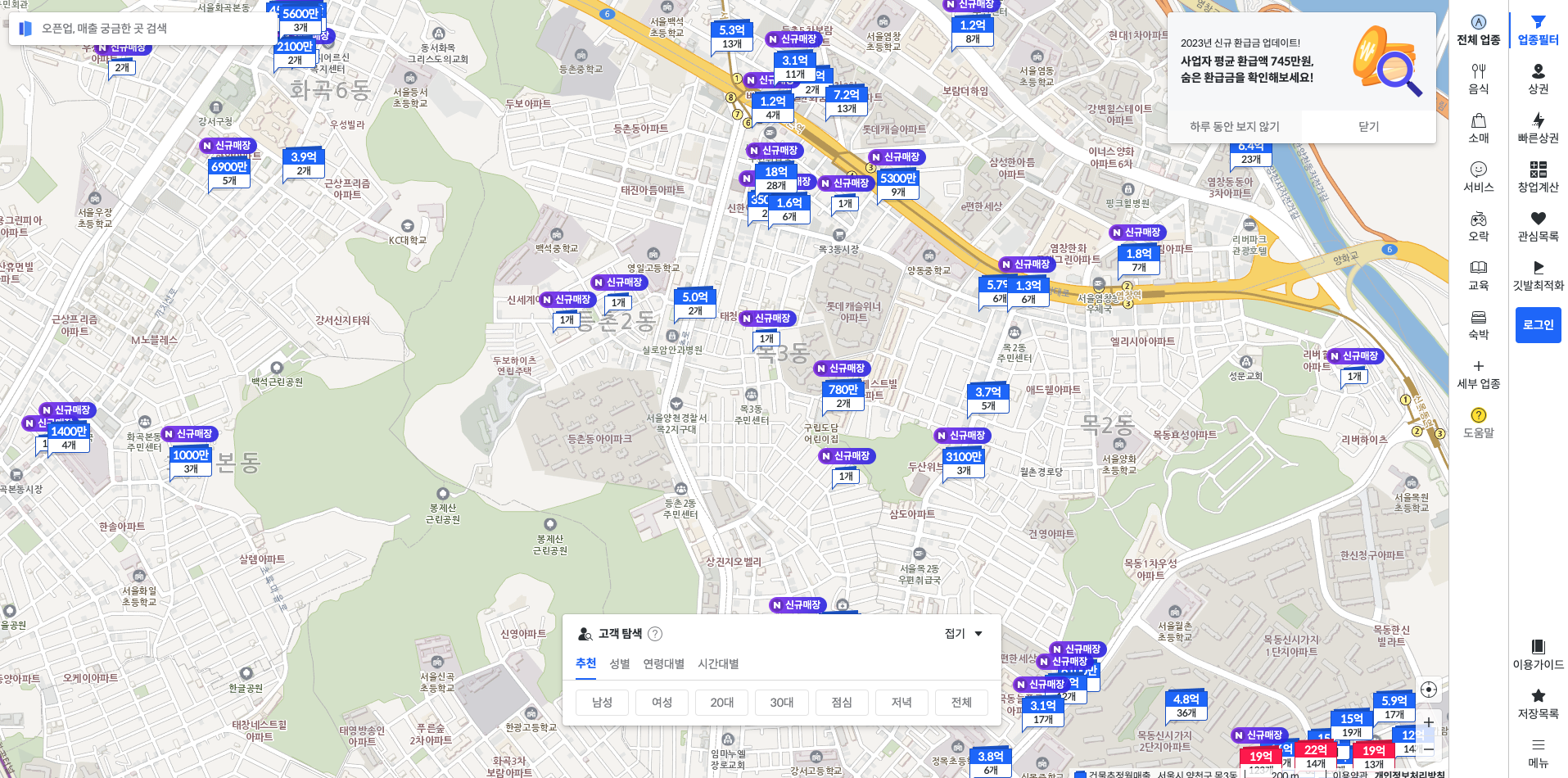
Task: Open the 3.9억 2개 sales marker
Action: click(x=304, y=164)
